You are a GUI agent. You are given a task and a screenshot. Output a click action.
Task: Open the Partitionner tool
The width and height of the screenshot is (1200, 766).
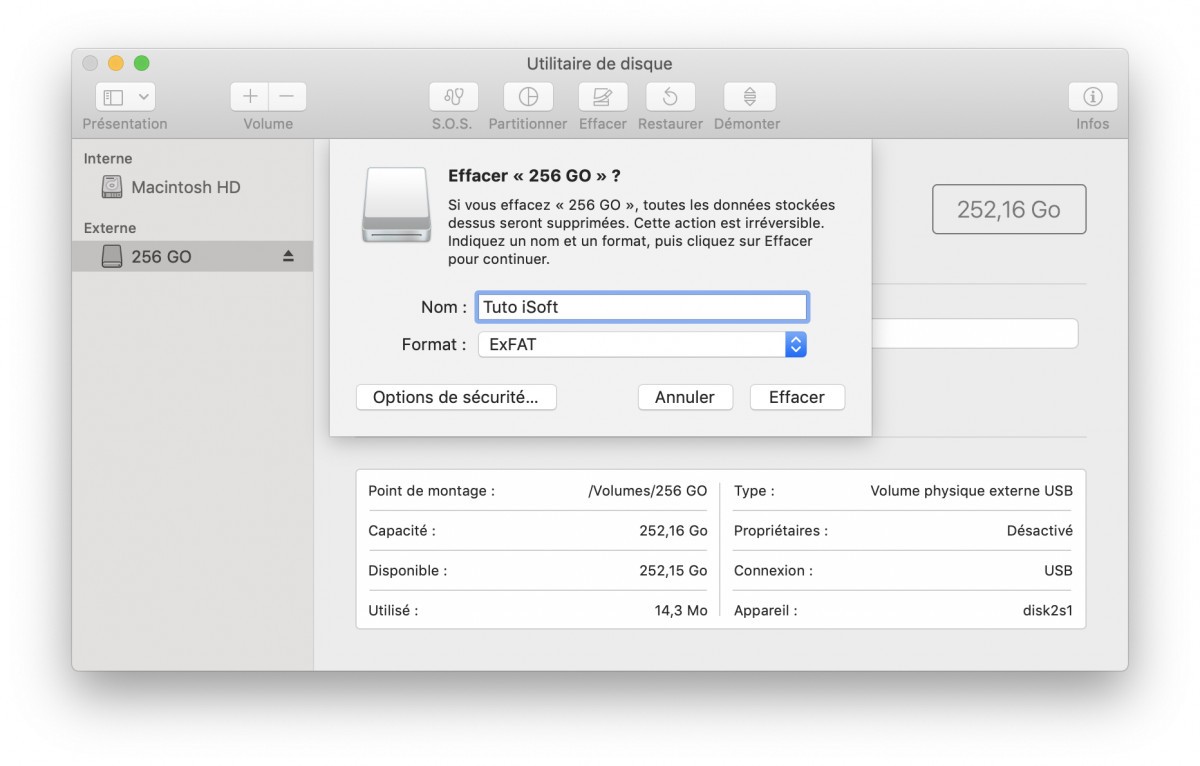point(527,97)
